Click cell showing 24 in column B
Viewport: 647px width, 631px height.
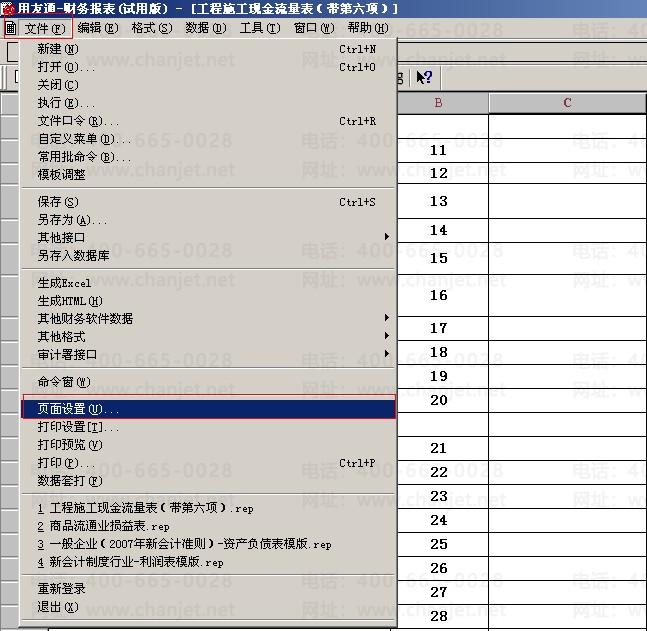point(442,520)
